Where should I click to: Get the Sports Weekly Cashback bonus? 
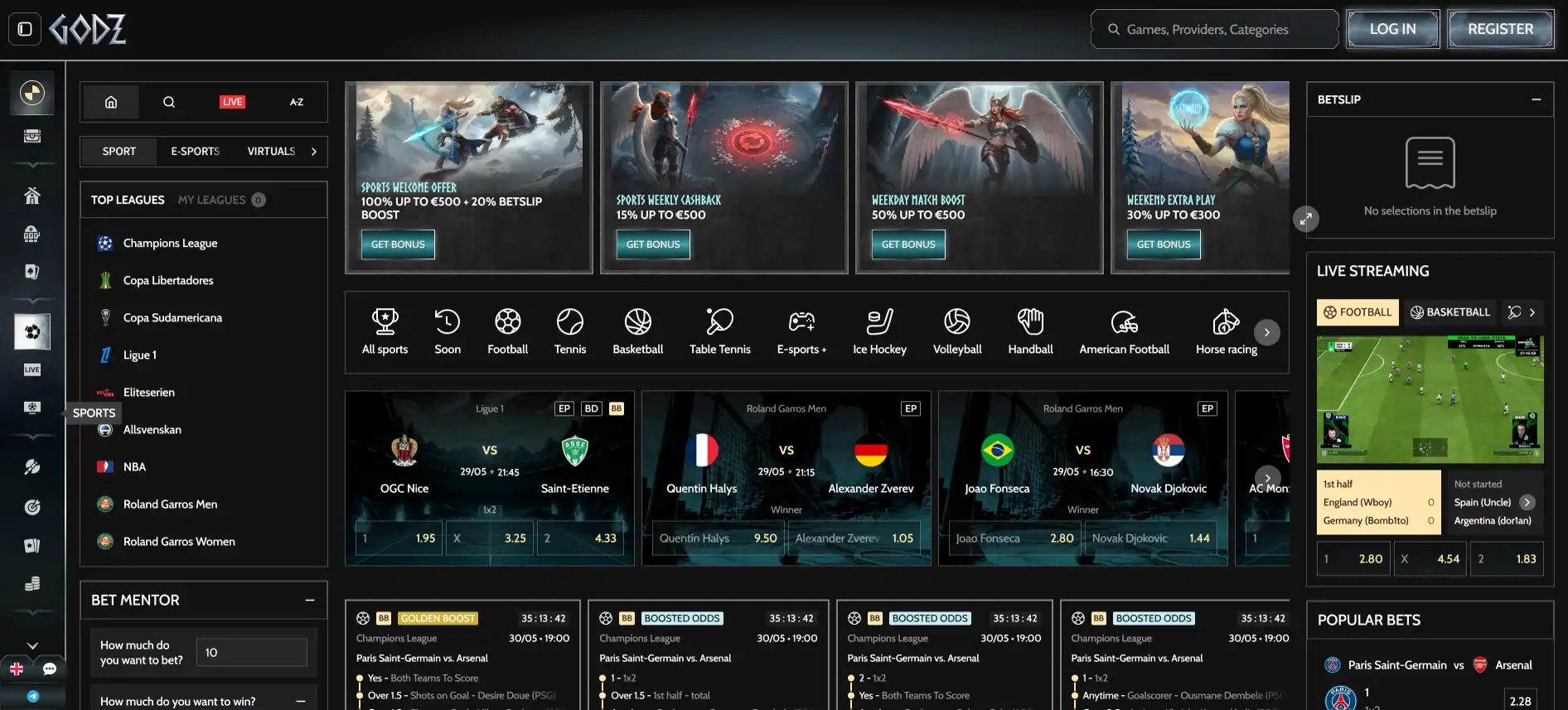pyautogui.click(x=653, y=244)
